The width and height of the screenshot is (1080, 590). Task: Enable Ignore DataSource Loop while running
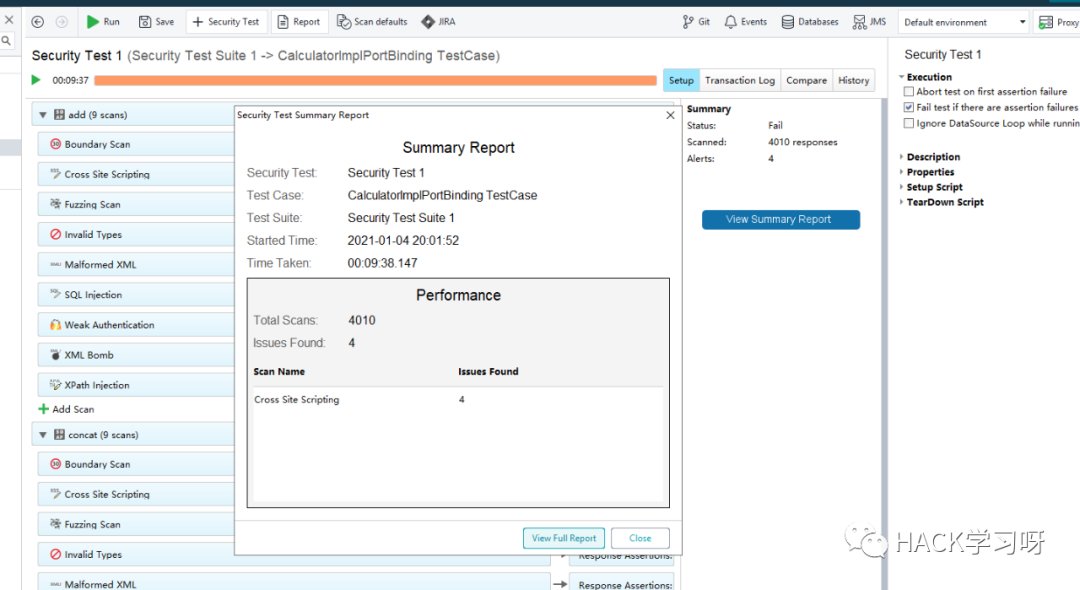coord(908,123)
